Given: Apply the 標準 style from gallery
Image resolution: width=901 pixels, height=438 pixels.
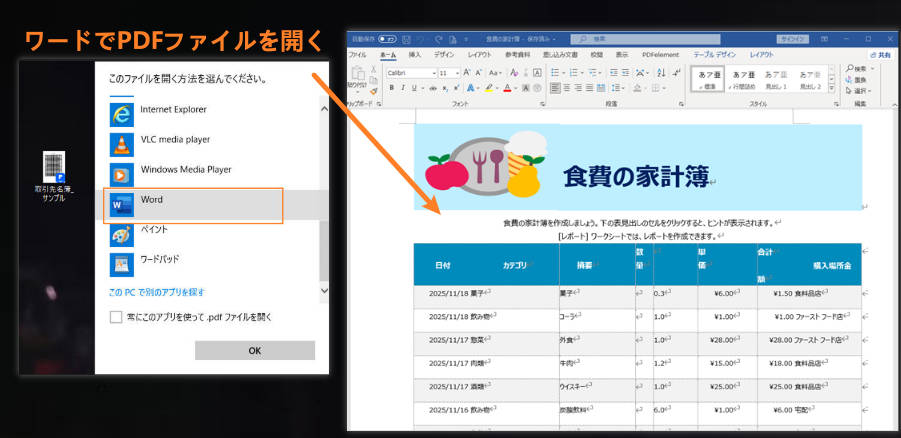Looking at the screenshot, I should point(707,78).
